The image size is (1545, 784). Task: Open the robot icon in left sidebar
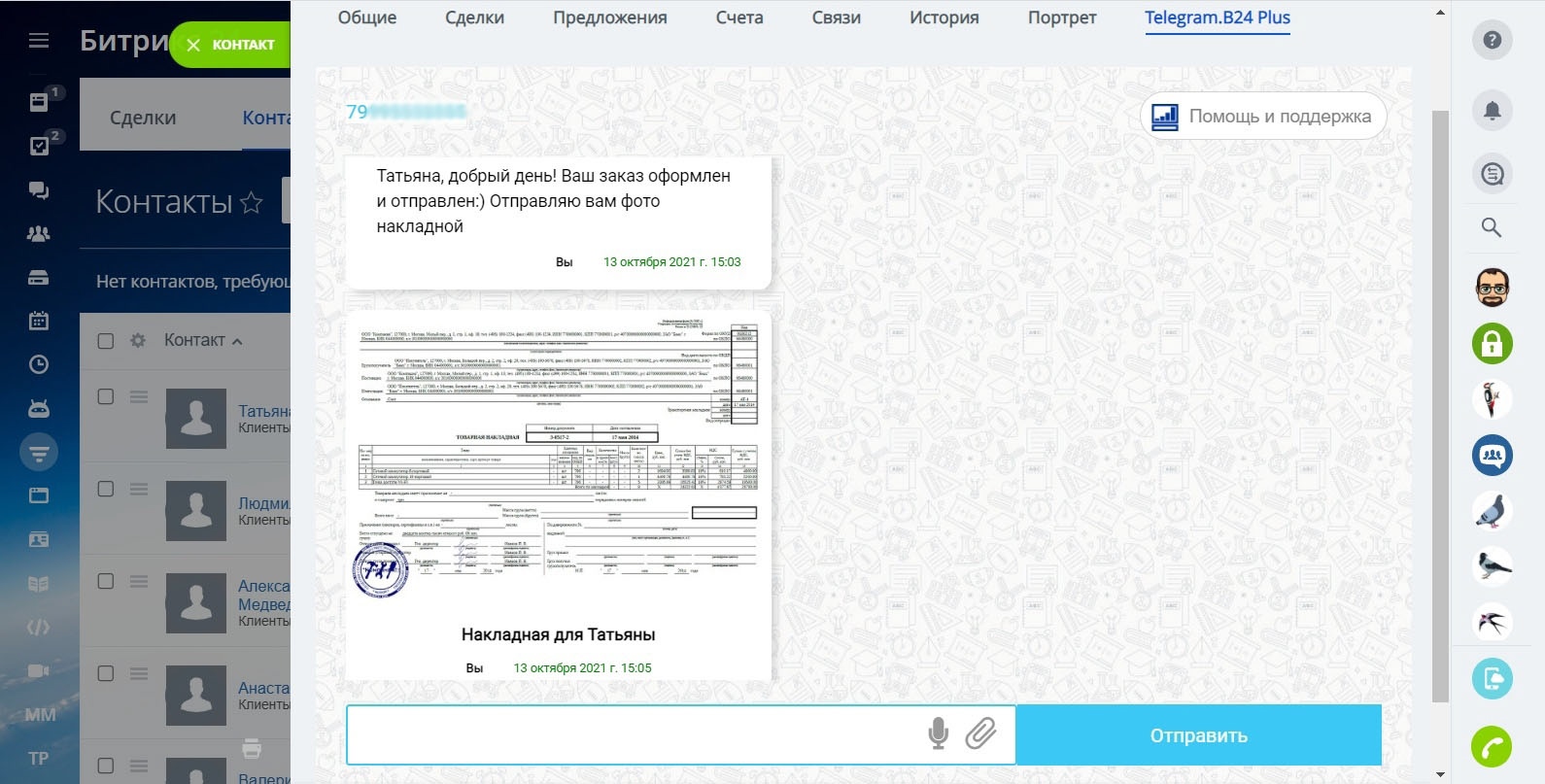[x=39, y=408]
